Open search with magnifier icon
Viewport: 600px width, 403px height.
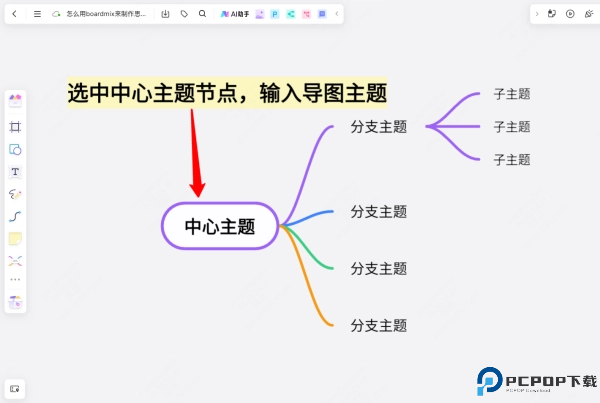coord(202,14)
